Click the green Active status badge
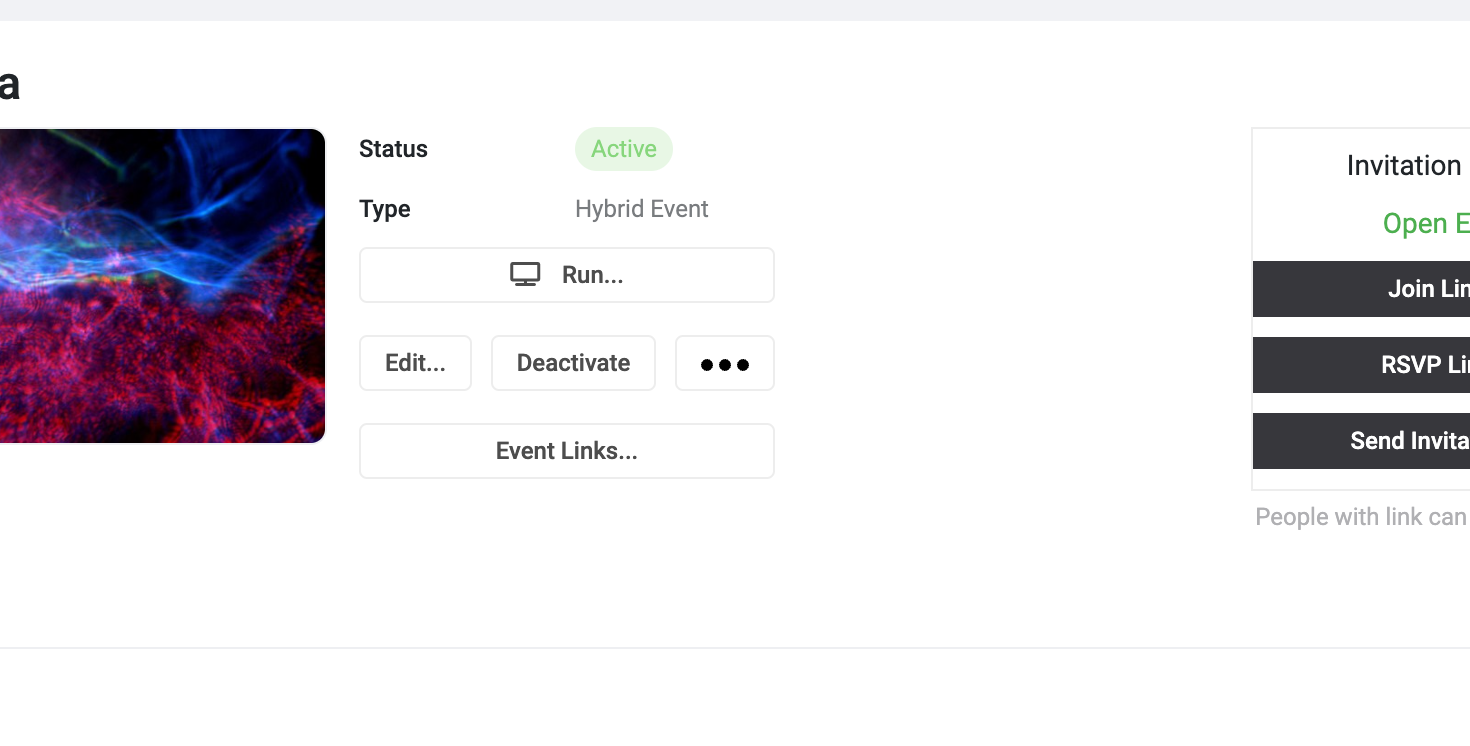The image size is (1470, 746). [x=623, y=149]
